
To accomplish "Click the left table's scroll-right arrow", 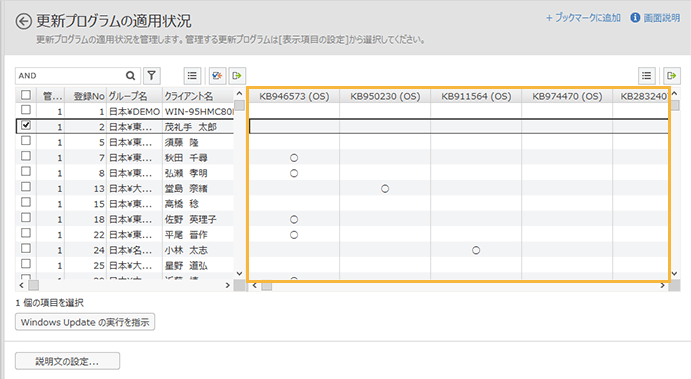I will (227, 286).
